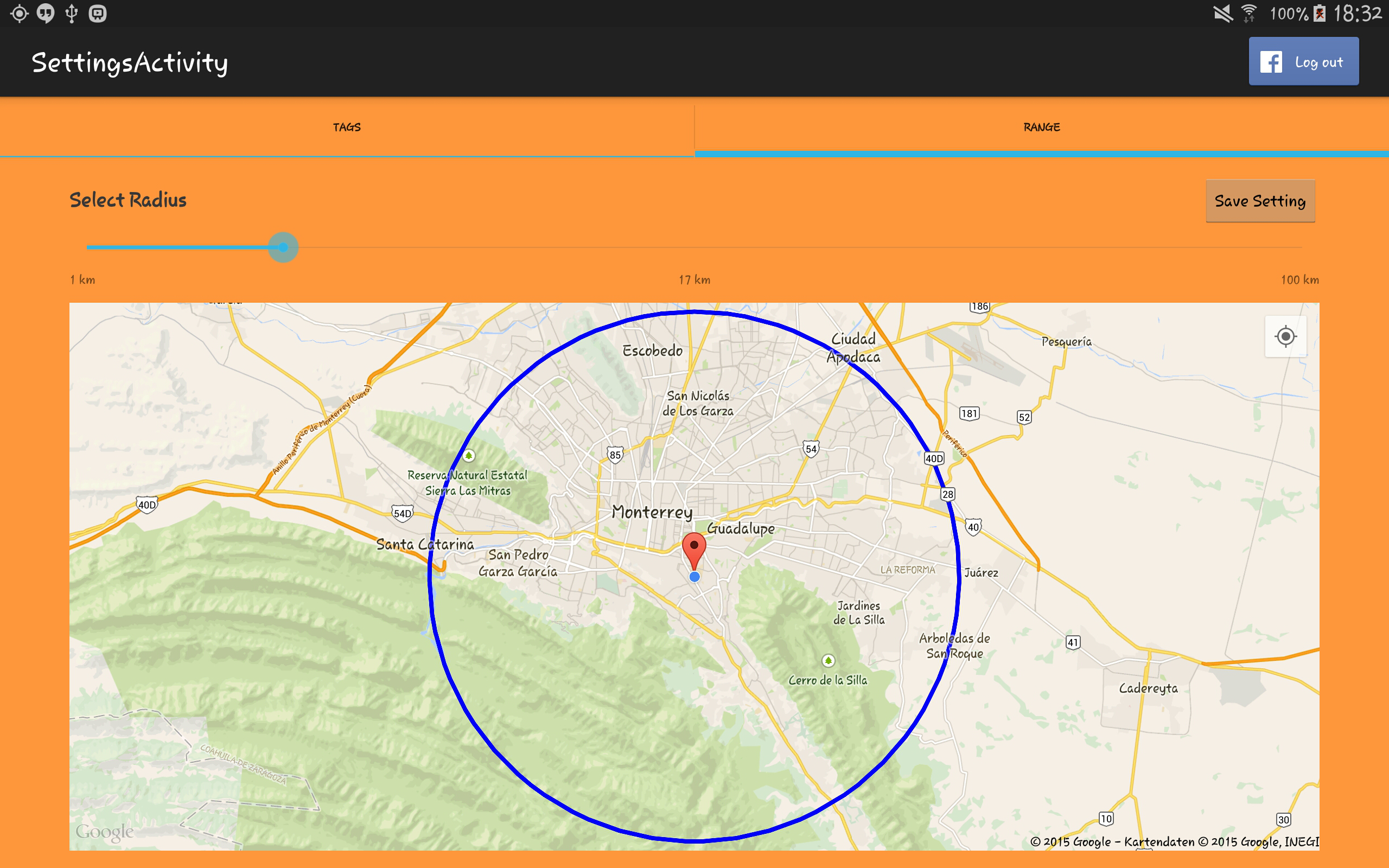
Task: Click the Sierra Las Mitras park marker
Action: pyautogui.click(x=469, y=456)
